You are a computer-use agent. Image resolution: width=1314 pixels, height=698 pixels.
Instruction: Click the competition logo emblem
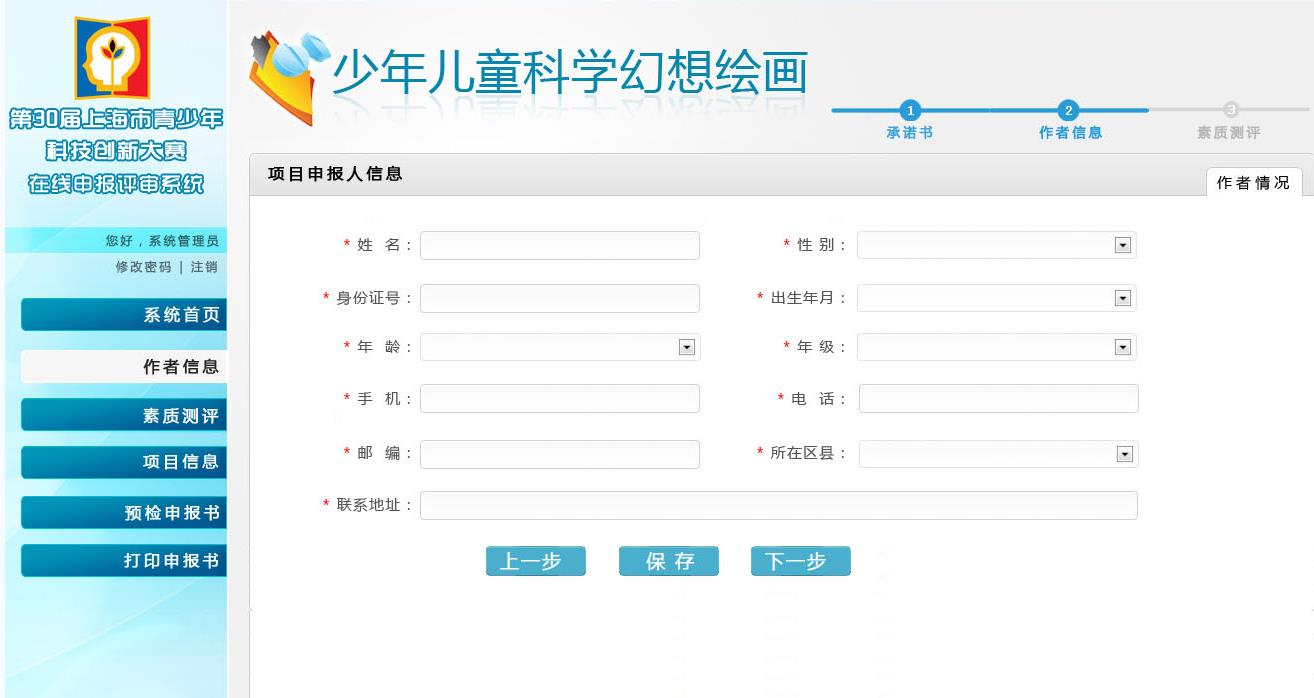112,57
